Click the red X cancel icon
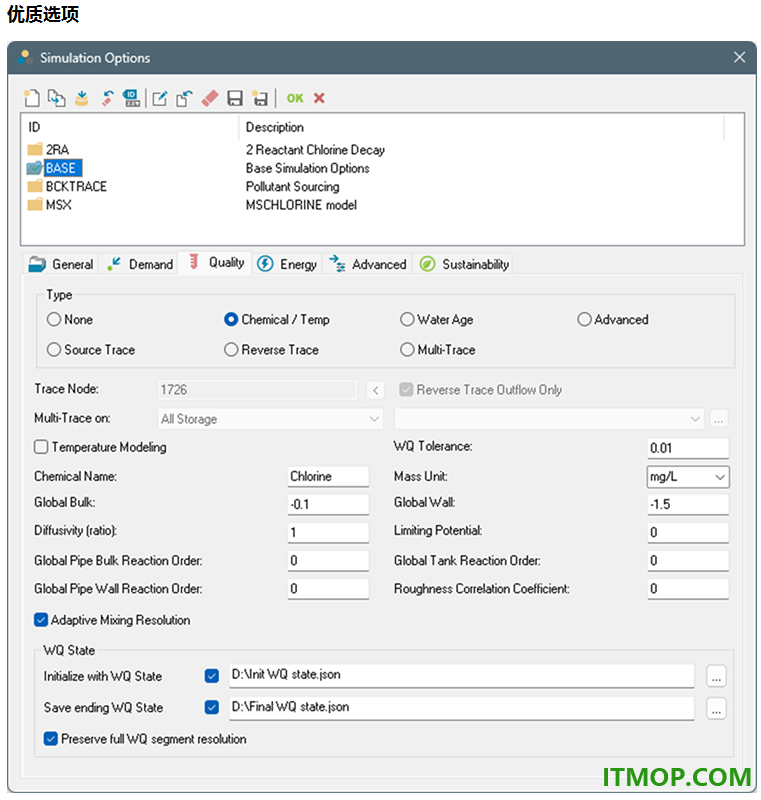 click(319, 98)
